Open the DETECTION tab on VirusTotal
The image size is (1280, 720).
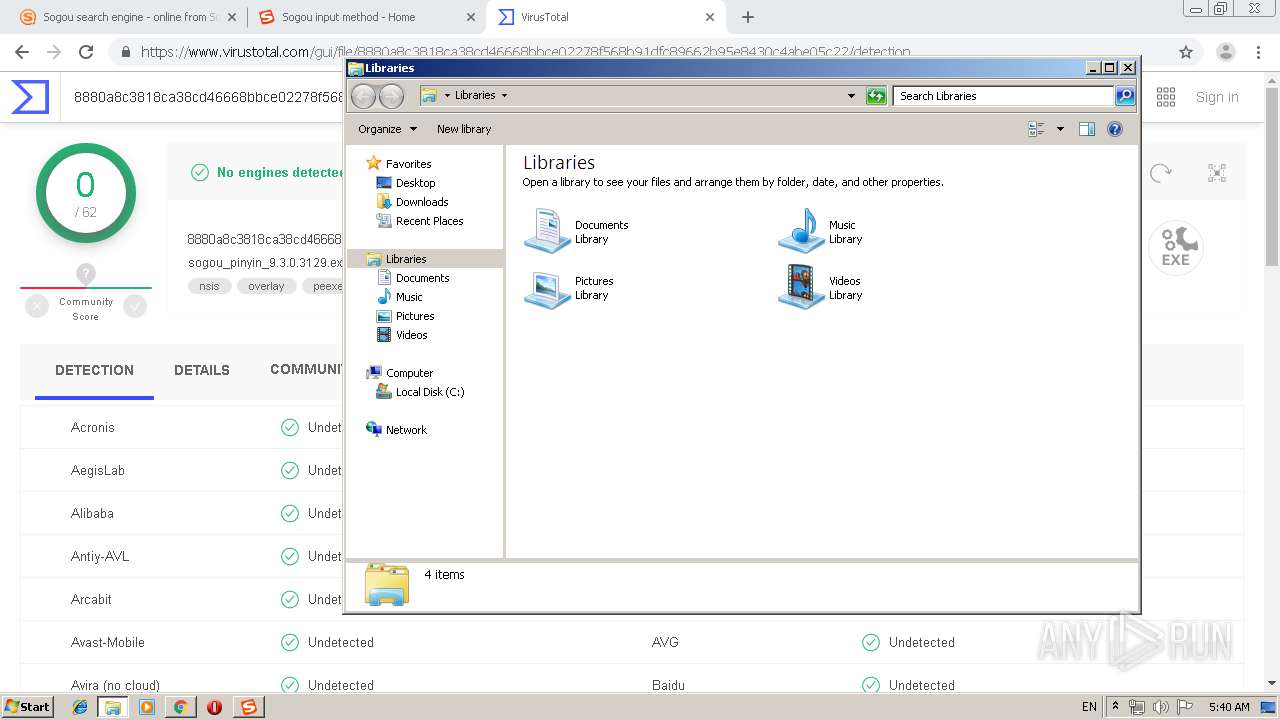(x=94, y=370)
